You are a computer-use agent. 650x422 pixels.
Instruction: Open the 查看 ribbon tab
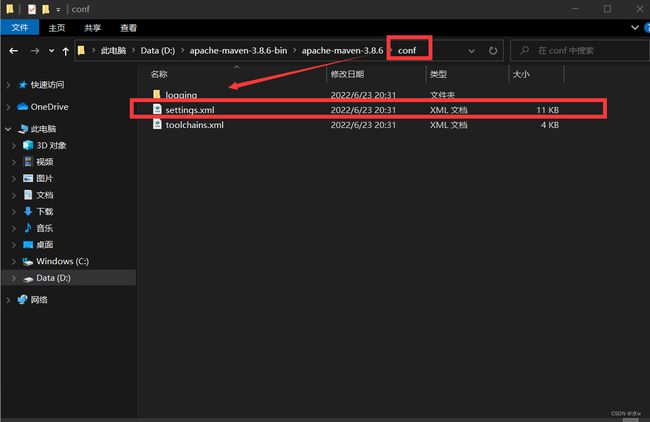pos(128,28)
